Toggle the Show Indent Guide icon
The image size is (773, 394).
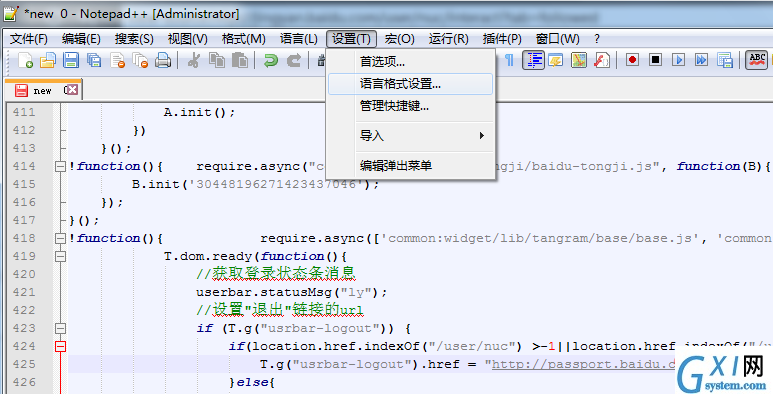(x=533, y=60)
